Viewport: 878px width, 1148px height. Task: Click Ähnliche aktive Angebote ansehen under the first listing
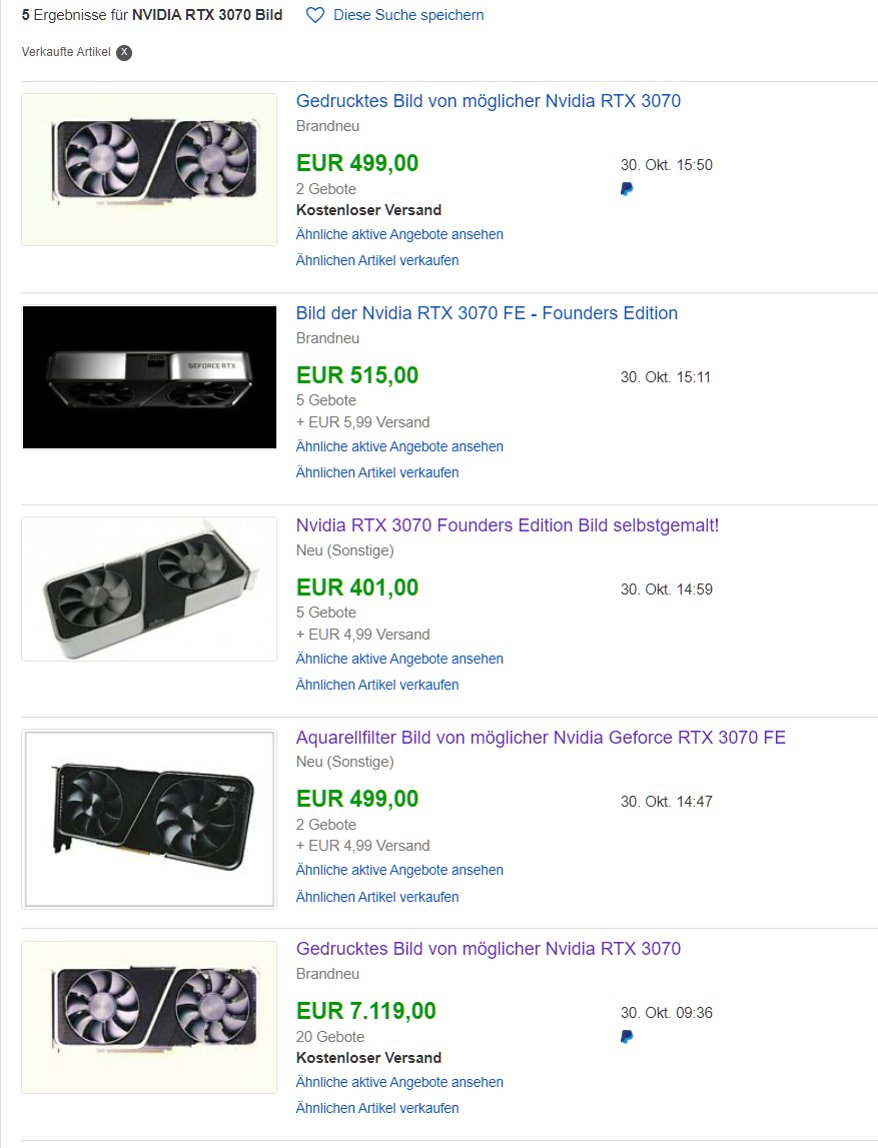point(399,234)
